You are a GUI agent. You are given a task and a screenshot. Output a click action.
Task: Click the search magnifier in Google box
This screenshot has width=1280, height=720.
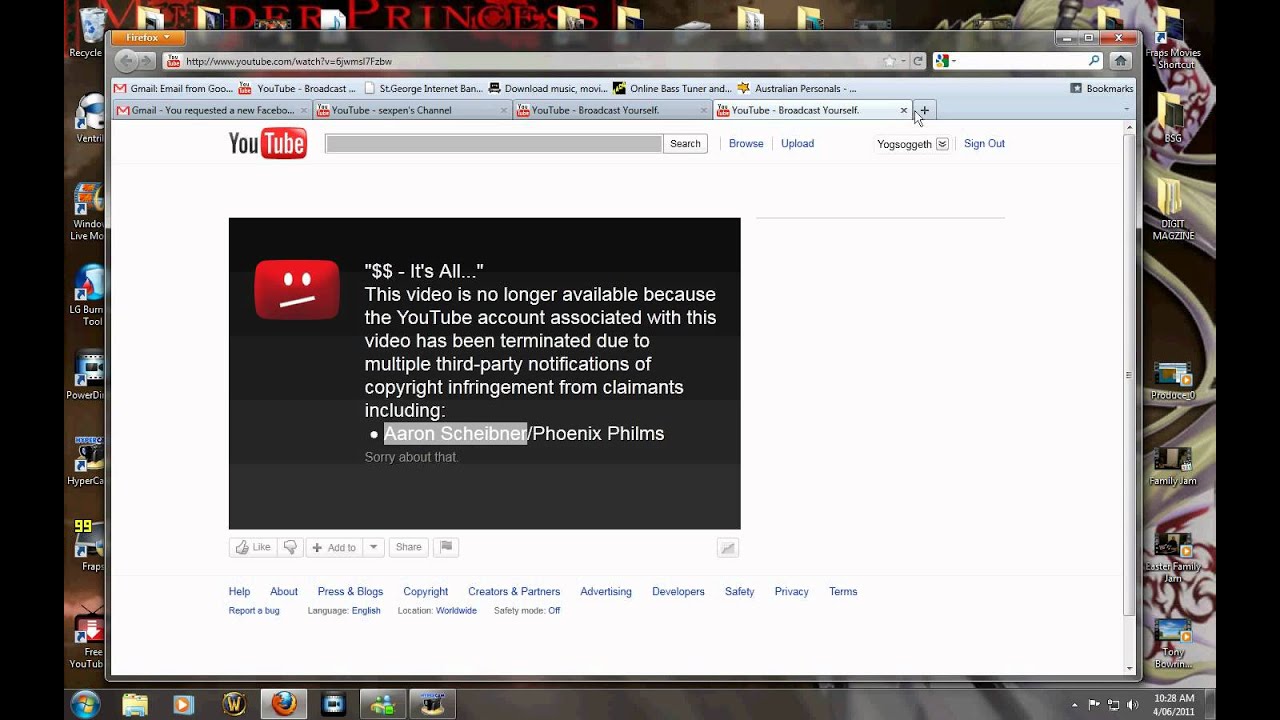tap(1094, 61)
